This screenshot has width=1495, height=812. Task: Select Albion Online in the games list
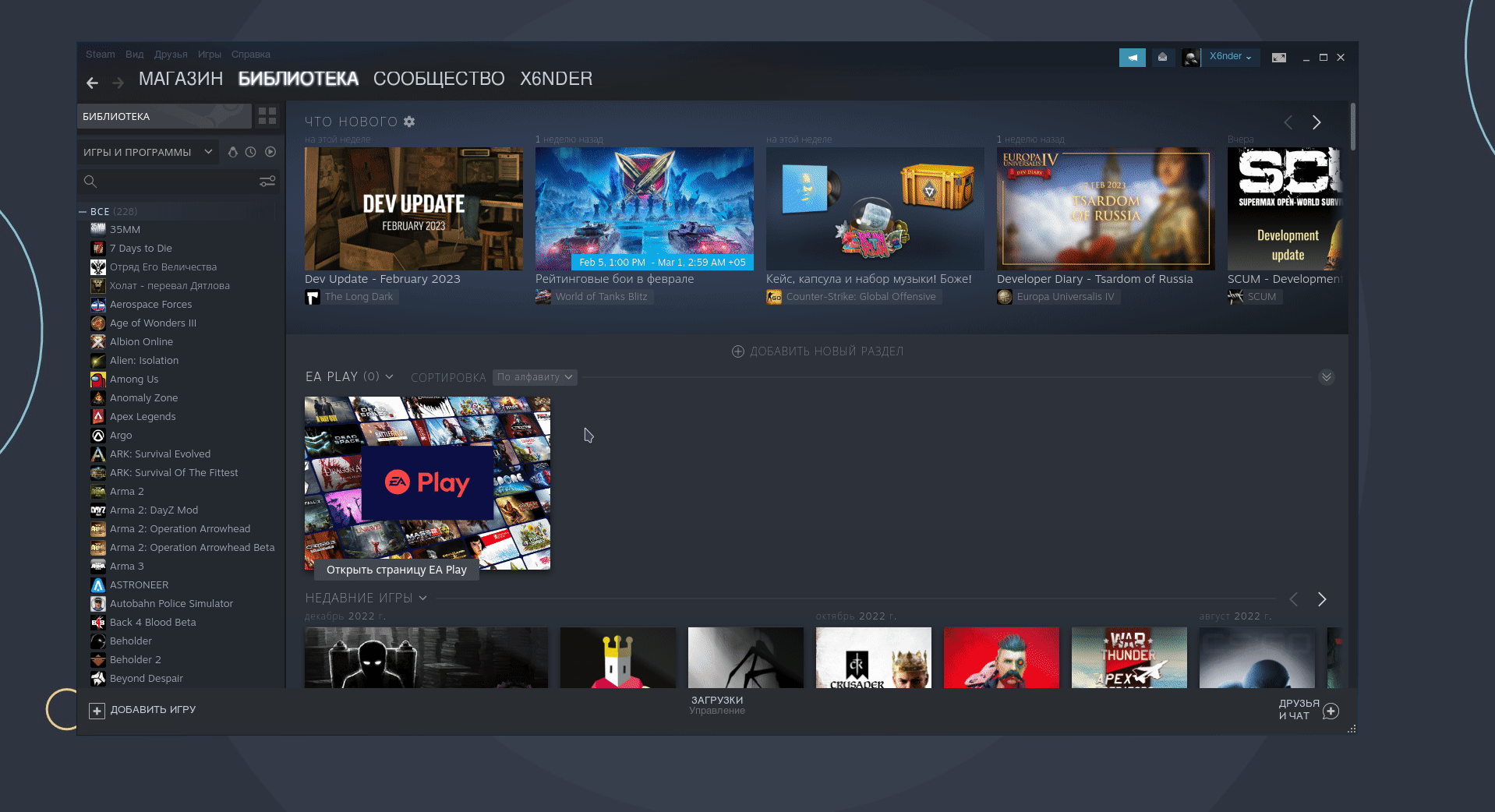(141, 342)
